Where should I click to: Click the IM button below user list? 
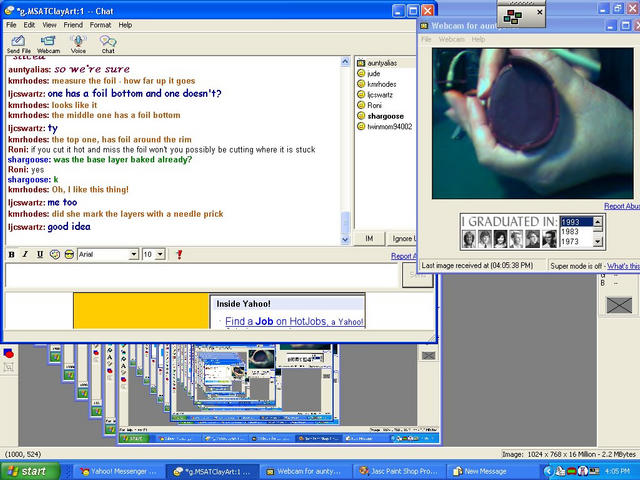click(369, 238)
